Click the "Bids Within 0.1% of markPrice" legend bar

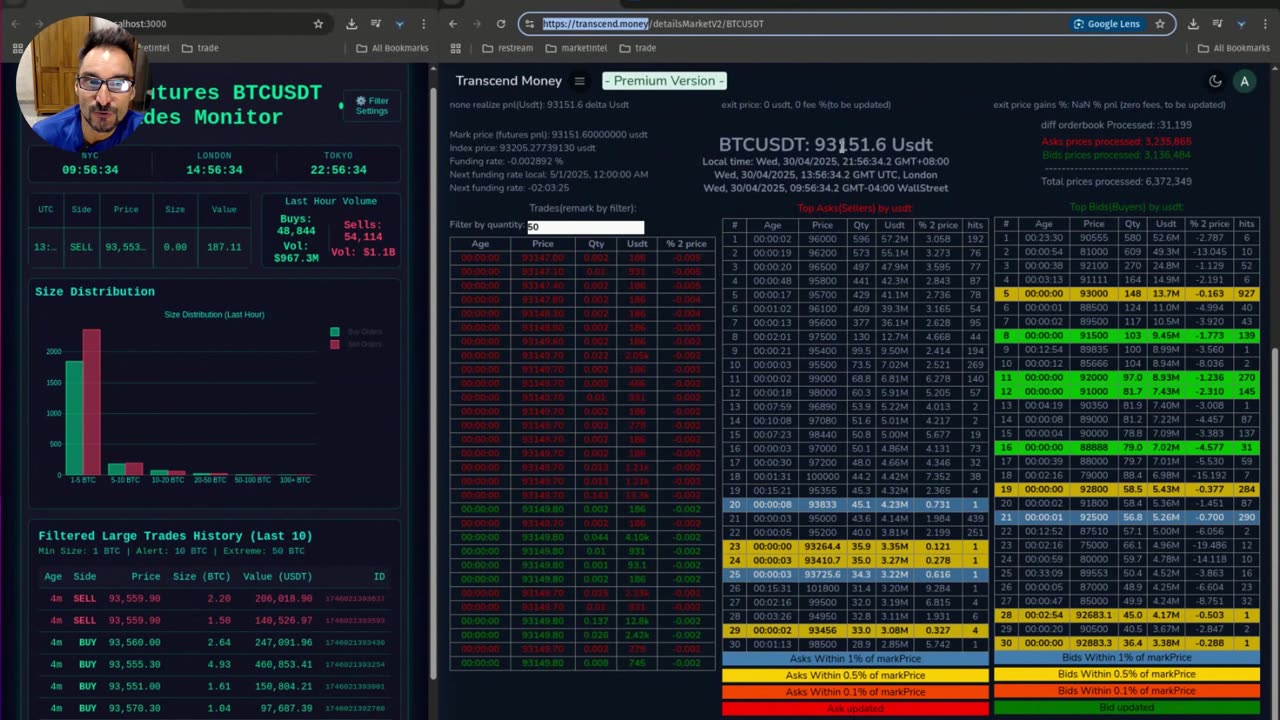click(x=1127, y=691)
